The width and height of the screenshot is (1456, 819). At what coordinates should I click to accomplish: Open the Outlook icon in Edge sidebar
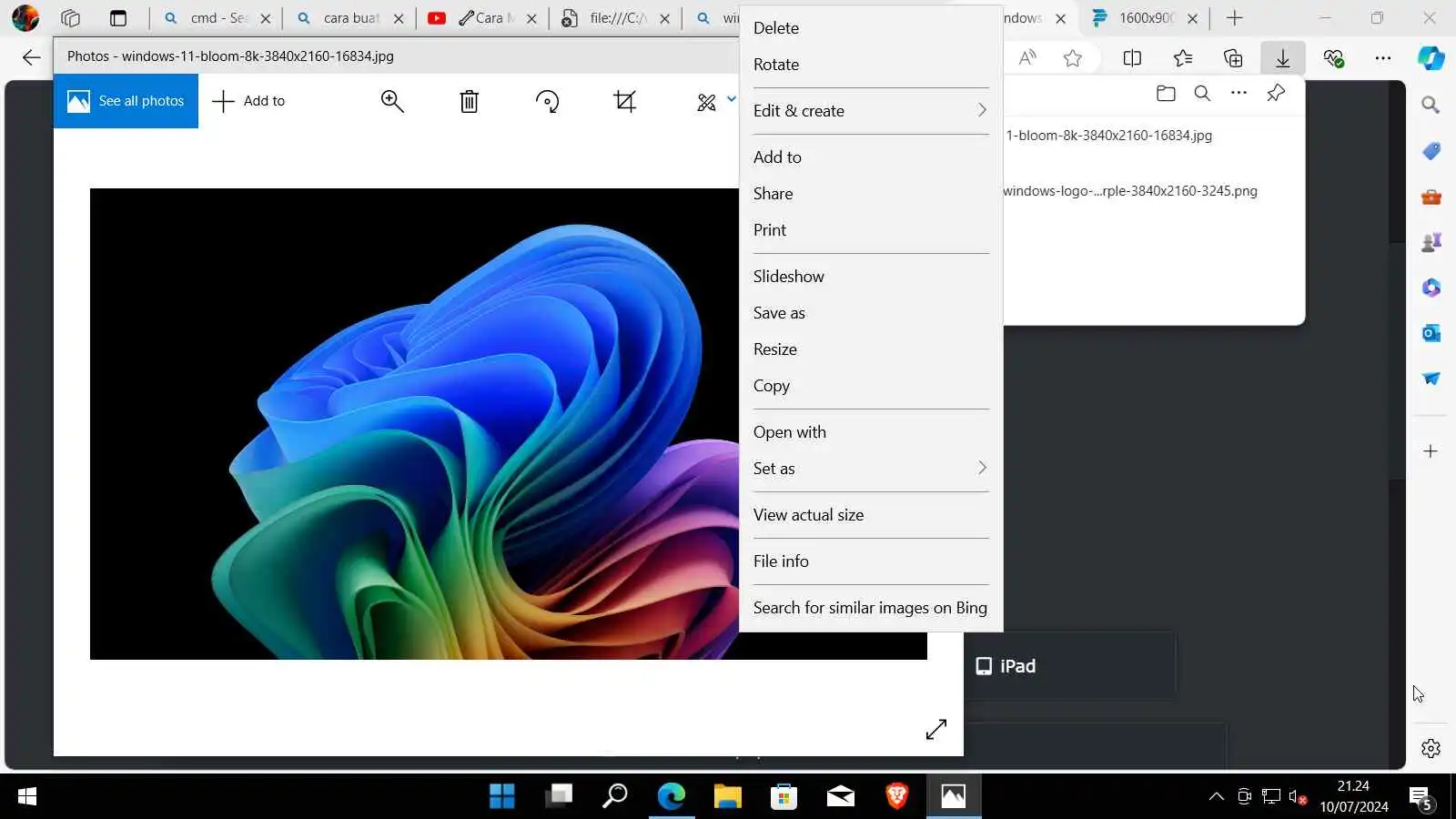(x=1431, y=333)
